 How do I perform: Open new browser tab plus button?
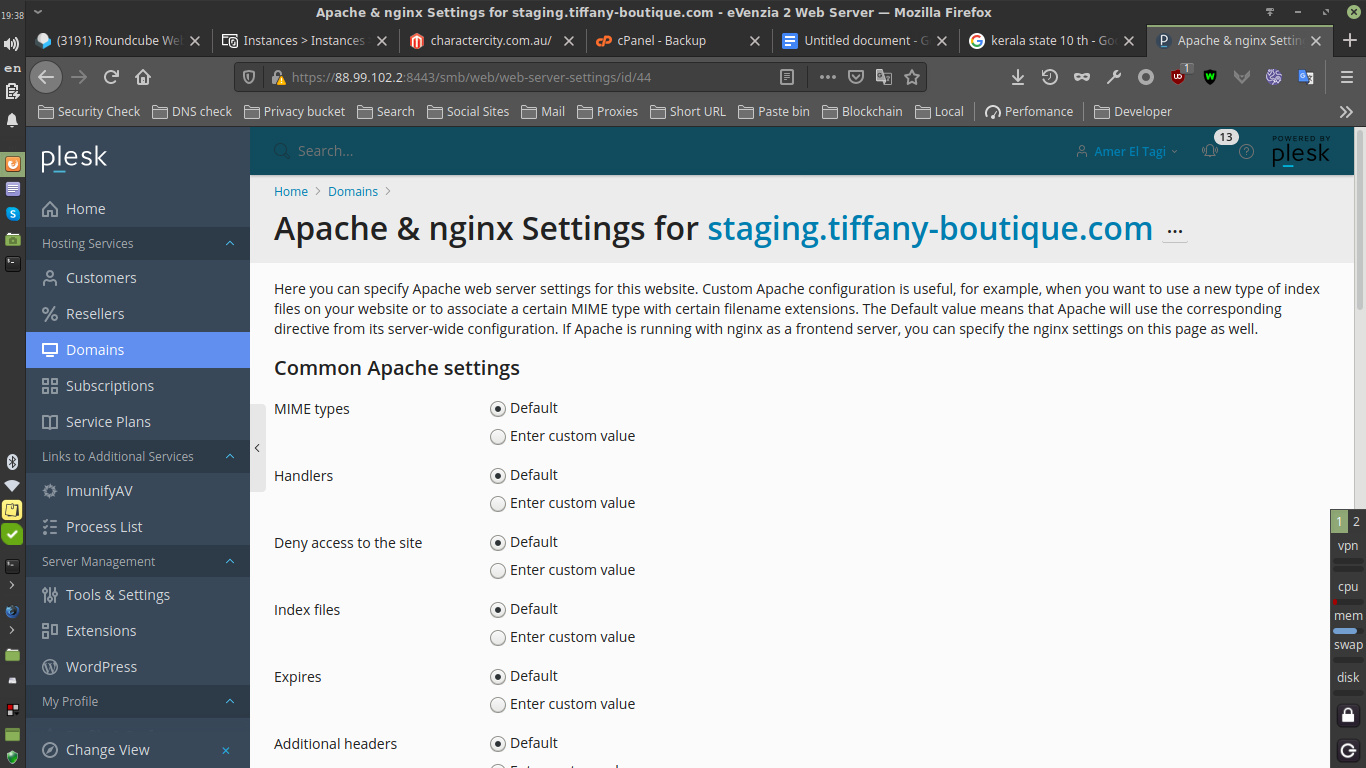point(1349,41)
